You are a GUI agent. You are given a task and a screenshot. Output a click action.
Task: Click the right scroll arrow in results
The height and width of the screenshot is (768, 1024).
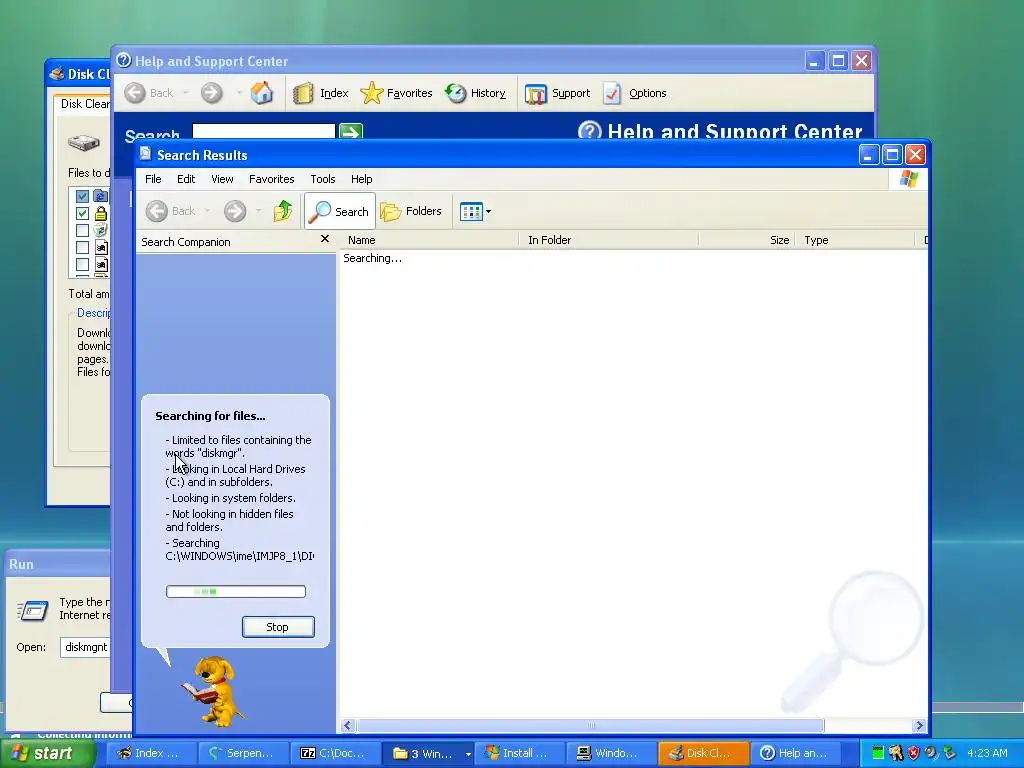point(919,726)
